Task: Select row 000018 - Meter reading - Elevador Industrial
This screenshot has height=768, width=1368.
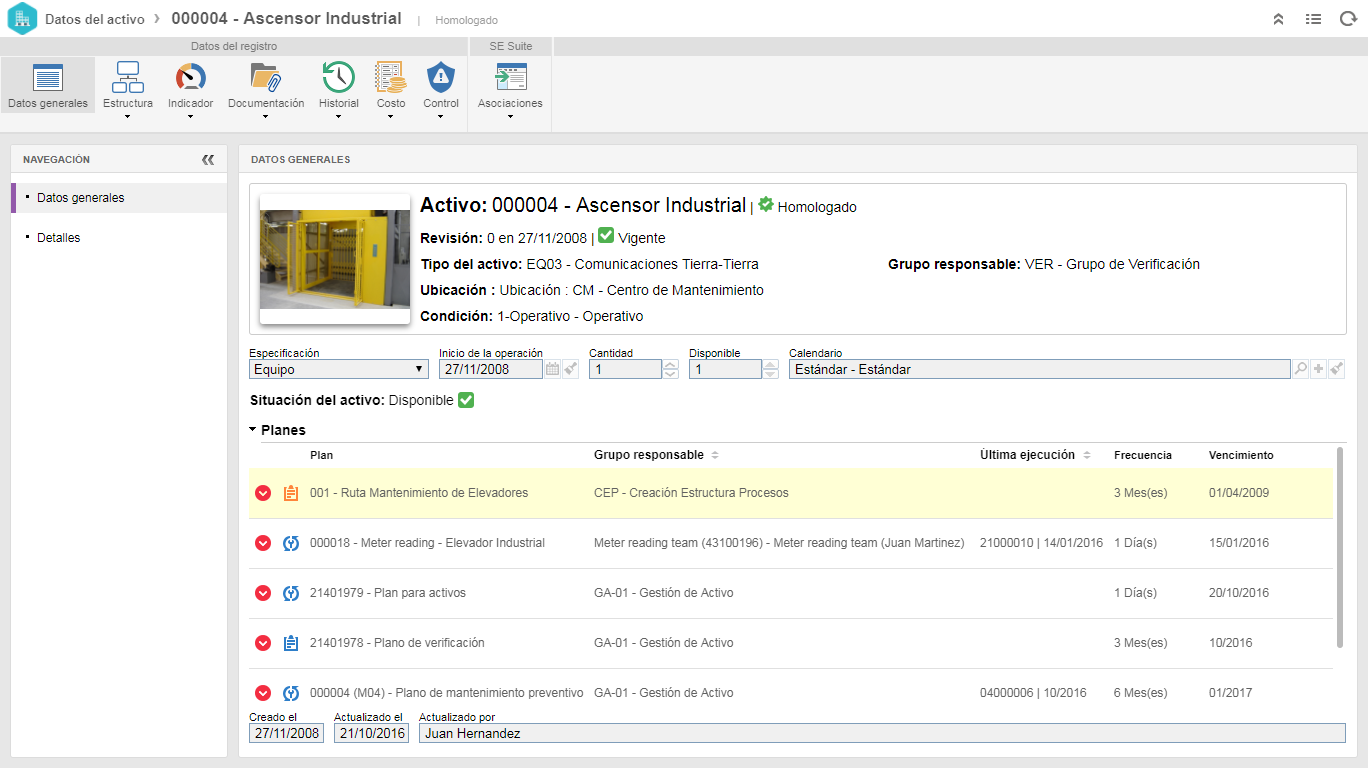Action: (x=791, y=543)
